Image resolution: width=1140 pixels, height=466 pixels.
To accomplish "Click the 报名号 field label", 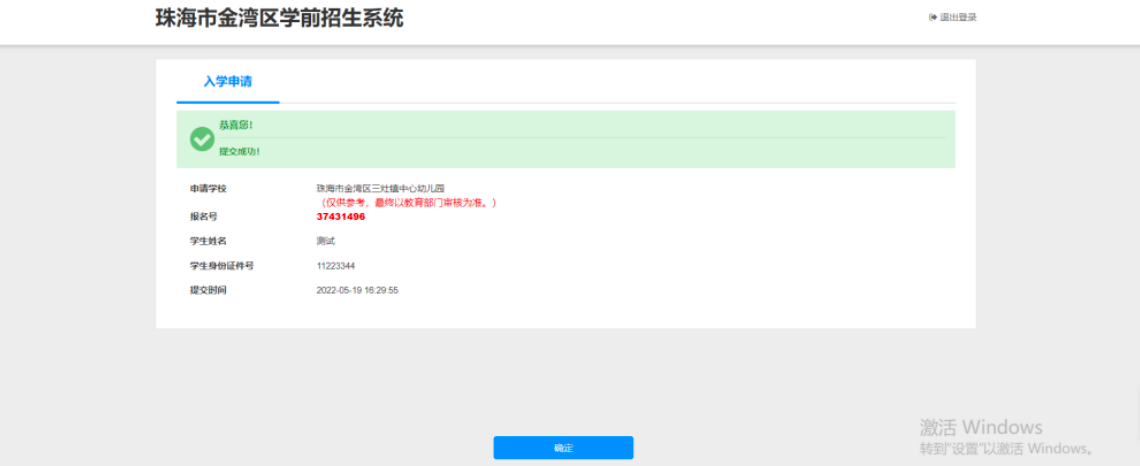I will tap(203, 216).
